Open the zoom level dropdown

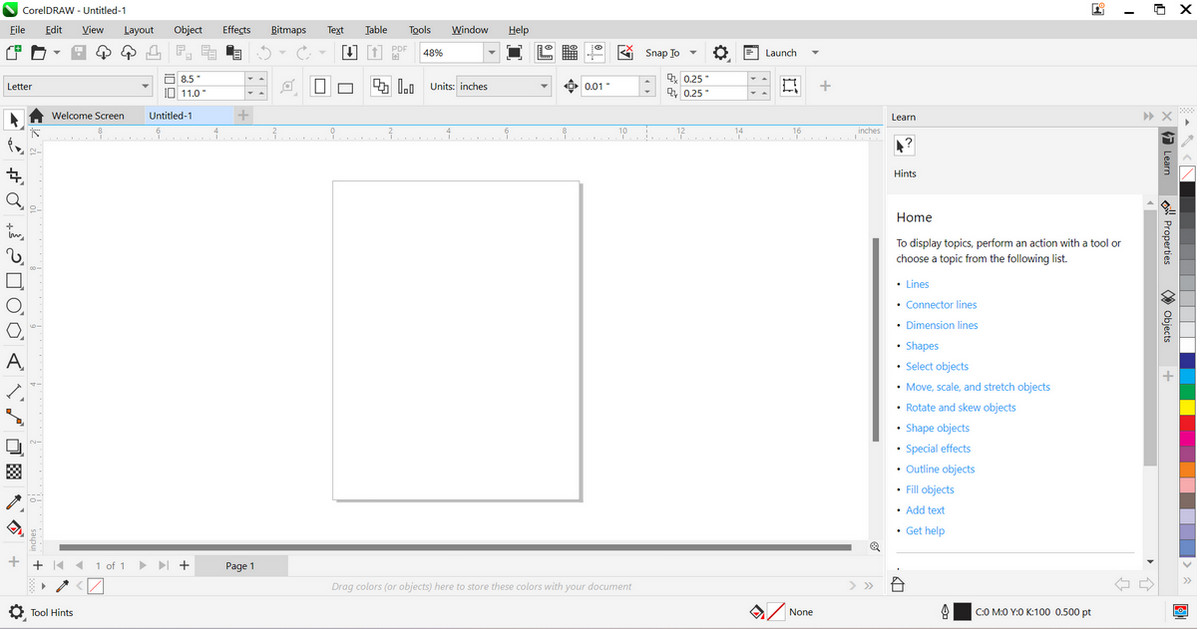click(490, 52)
